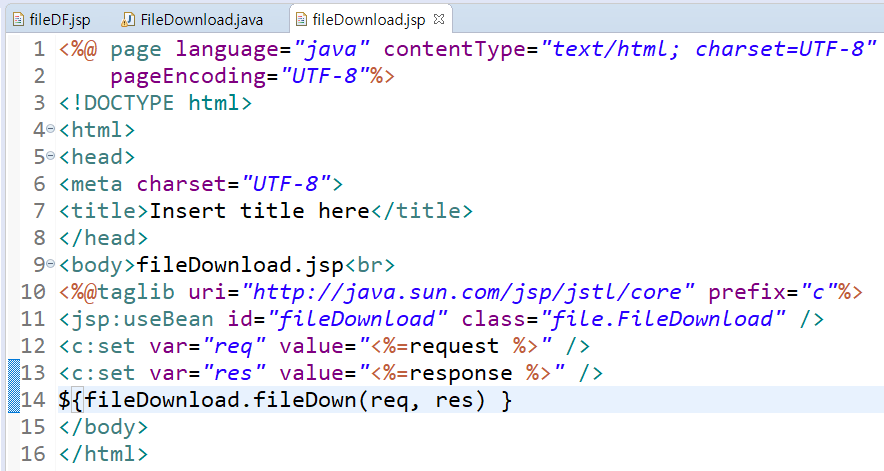Screen dimensions: 884x471
Task: Click the change marker beside line 14
Action: pos(14,399)
